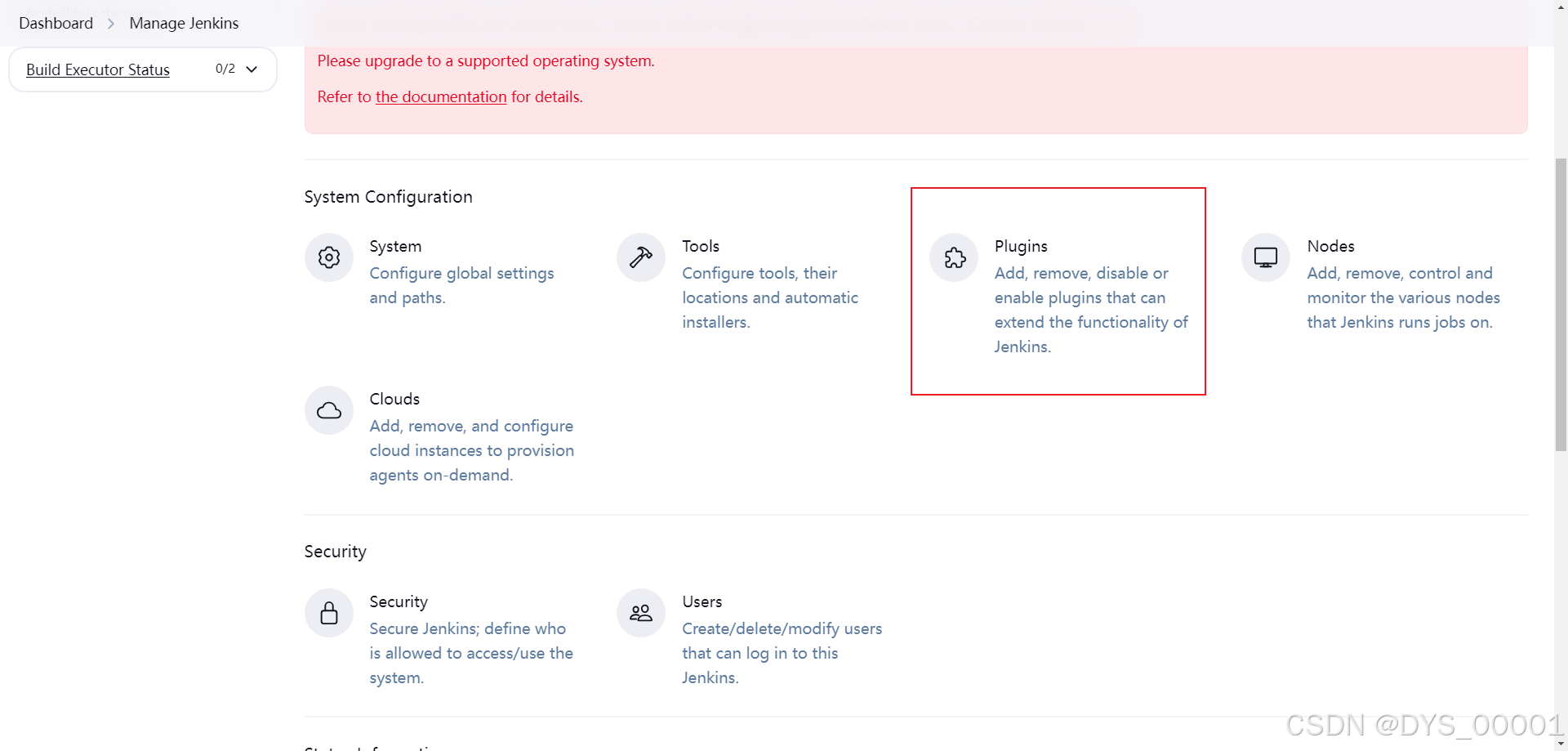
Task: Click the Plugins puzzle piece icon
Action: 954,257
